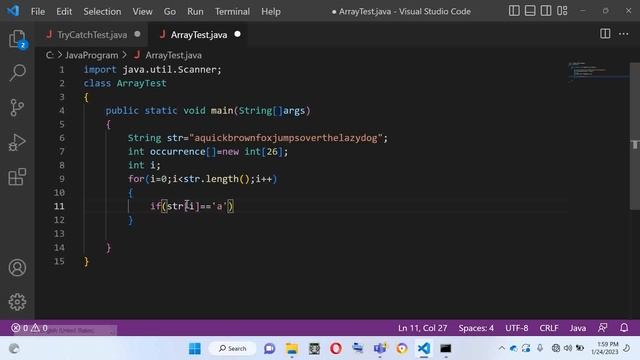Click the feedback icon in status bar
The height and width of the screenshot is (360, 640).
pyautogui.click(x=602, y=328)
